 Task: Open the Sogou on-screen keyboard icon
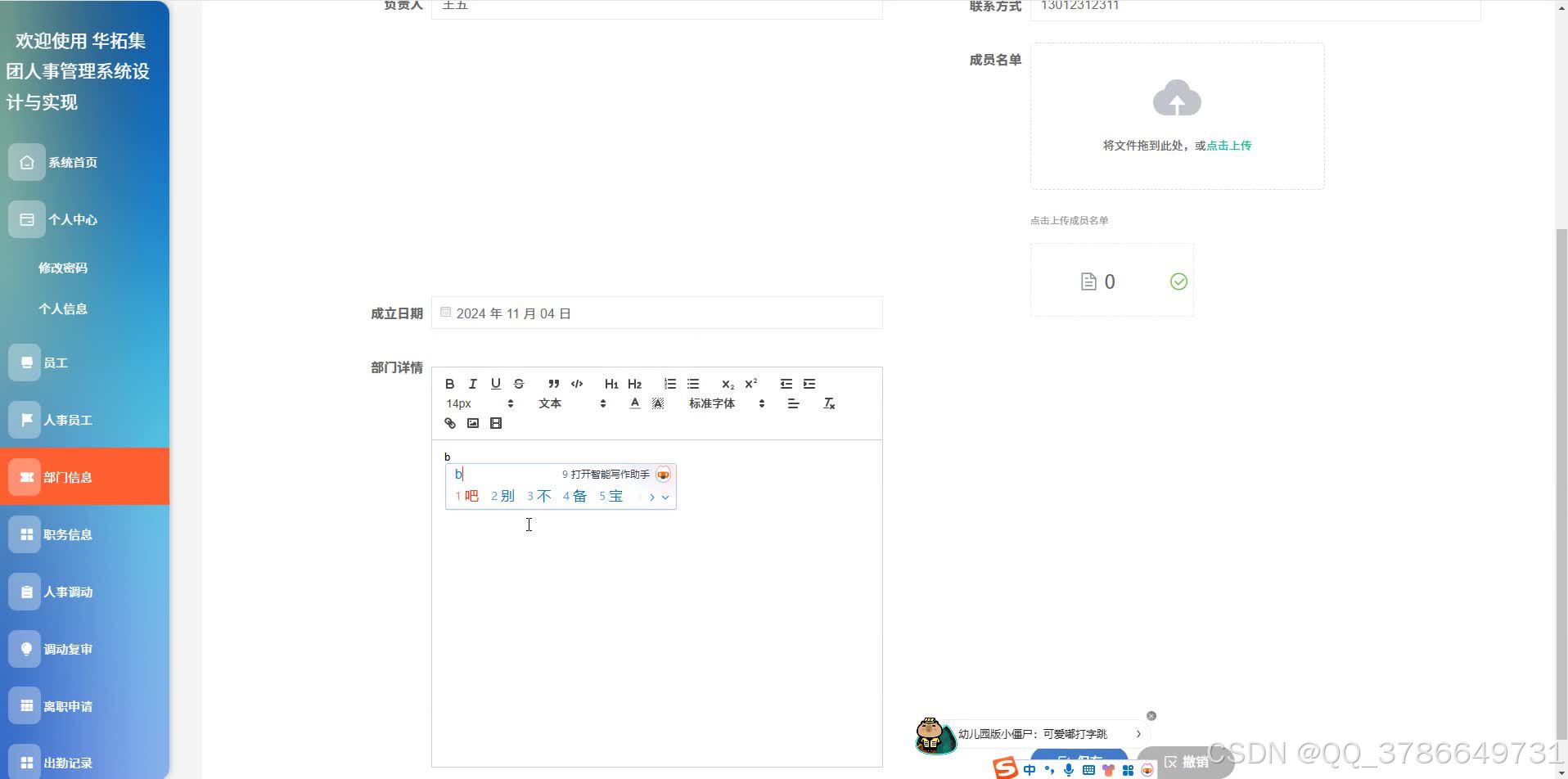coord(1088,768)
